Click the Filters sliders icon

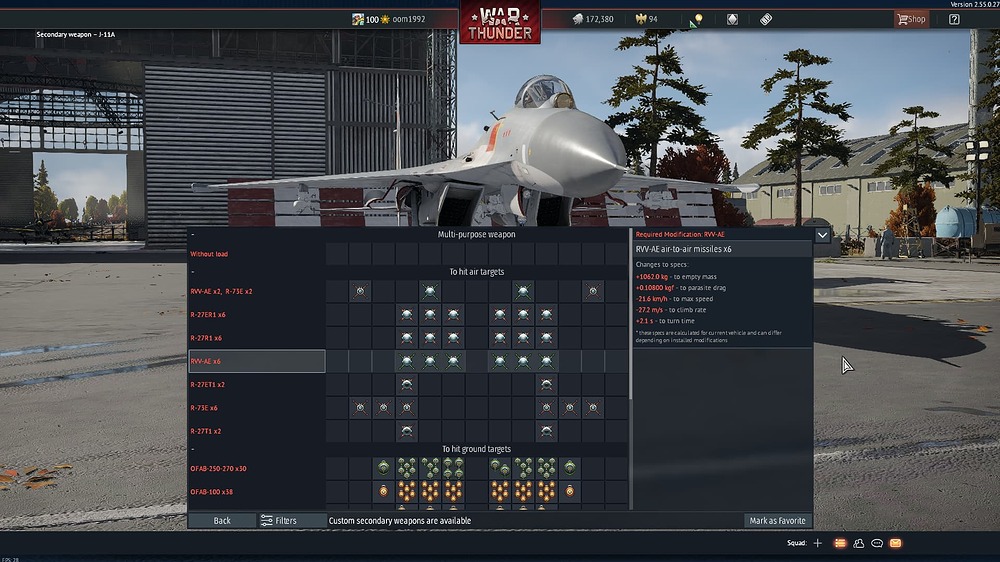pos(267,521)
